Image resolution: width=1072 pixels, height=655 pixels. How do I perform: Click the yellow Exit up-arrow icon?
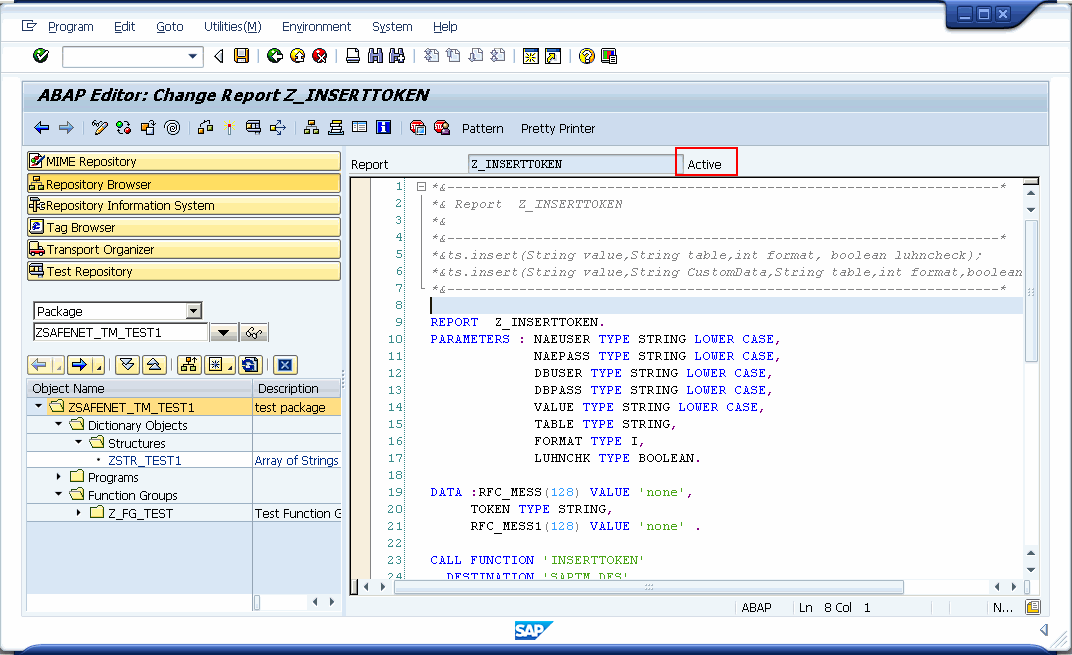point(297,56)
